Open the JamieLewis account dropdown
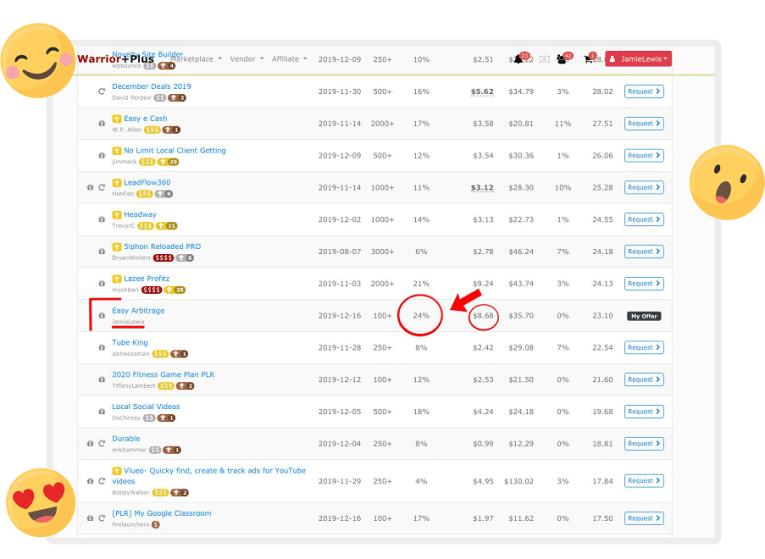The height and width of the screenshot is (559, 765). click(638, 59)
